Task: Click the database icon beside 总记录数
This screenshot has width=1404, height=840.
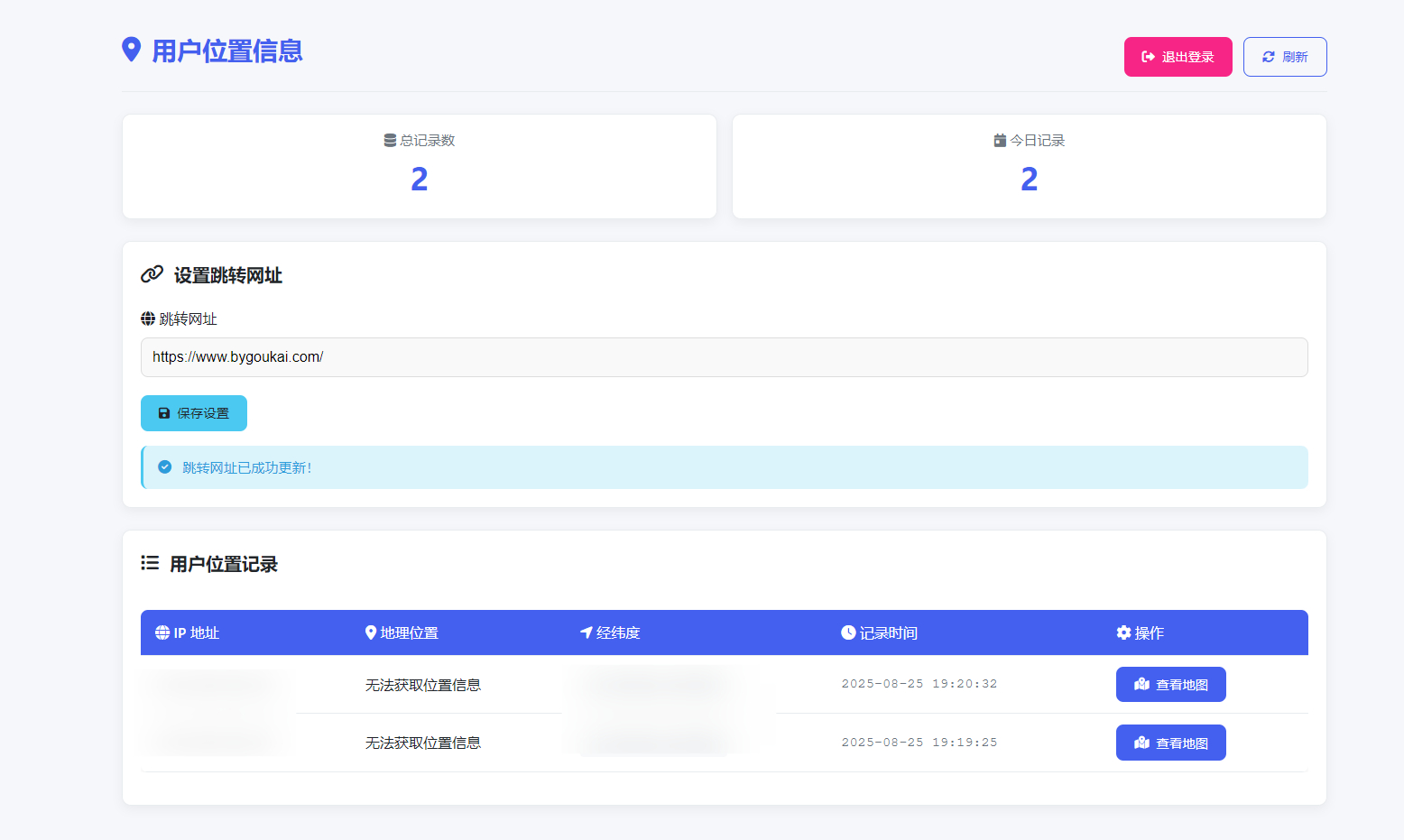Action: pos(390,141)
